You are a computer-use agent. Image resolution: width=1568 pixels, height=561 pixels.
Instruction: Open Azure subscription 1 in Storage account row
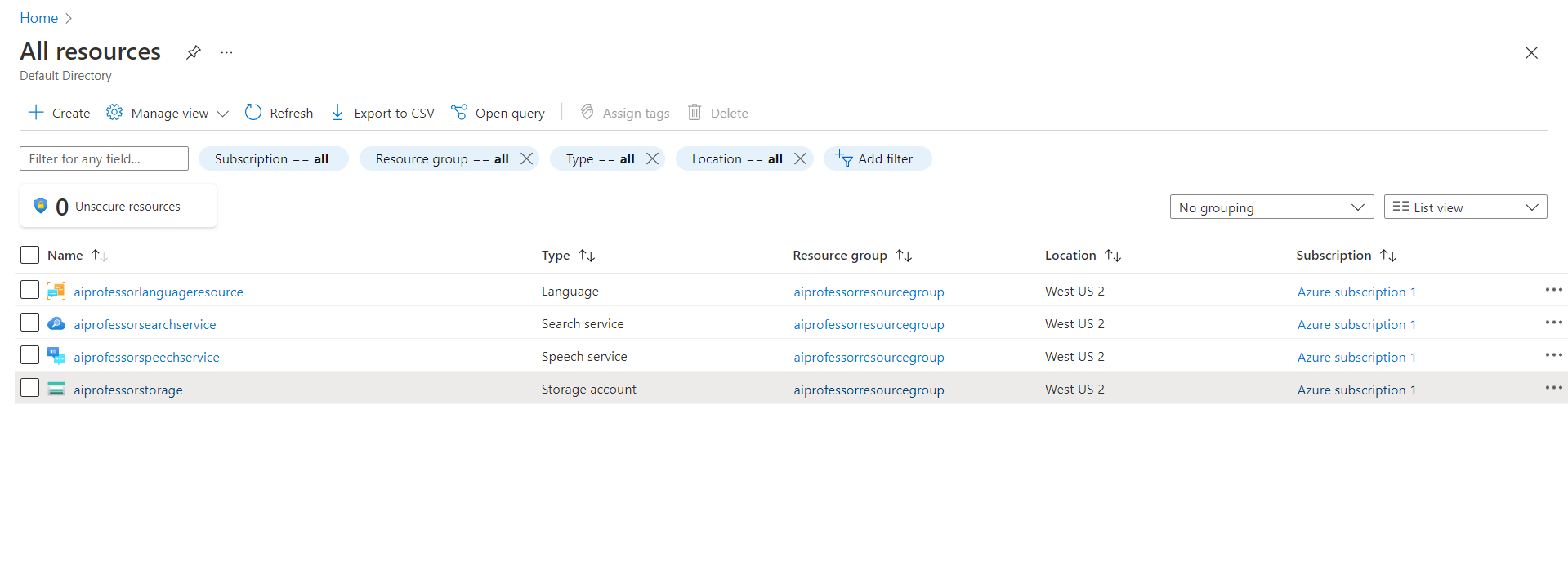(1356, 390)
